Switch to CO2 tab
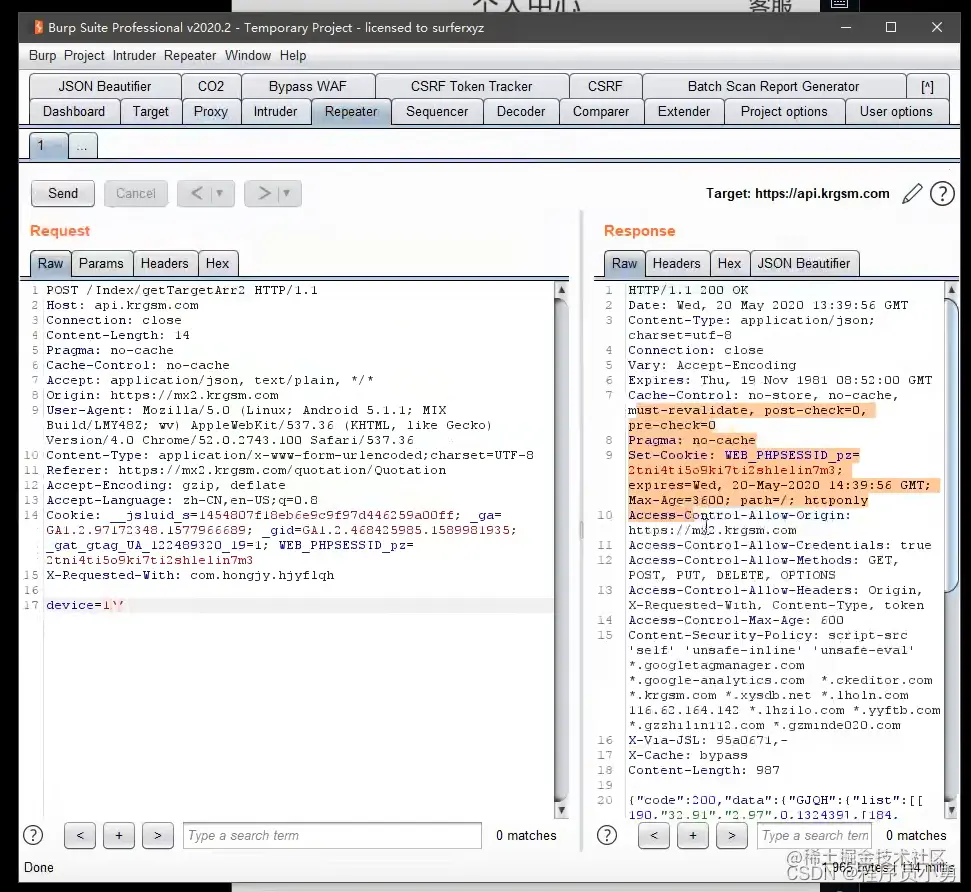 211,86
